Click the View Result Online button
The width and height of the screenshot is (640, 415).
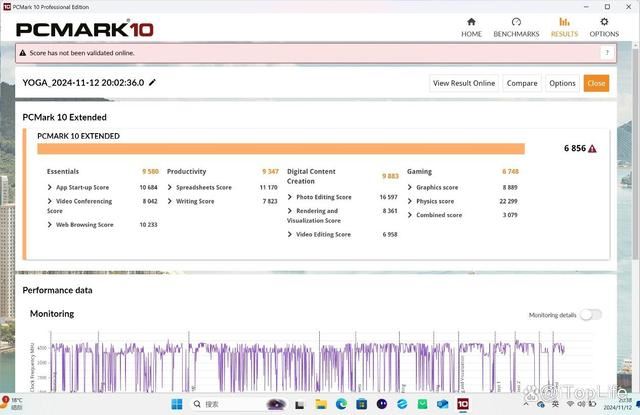[463, 83]
